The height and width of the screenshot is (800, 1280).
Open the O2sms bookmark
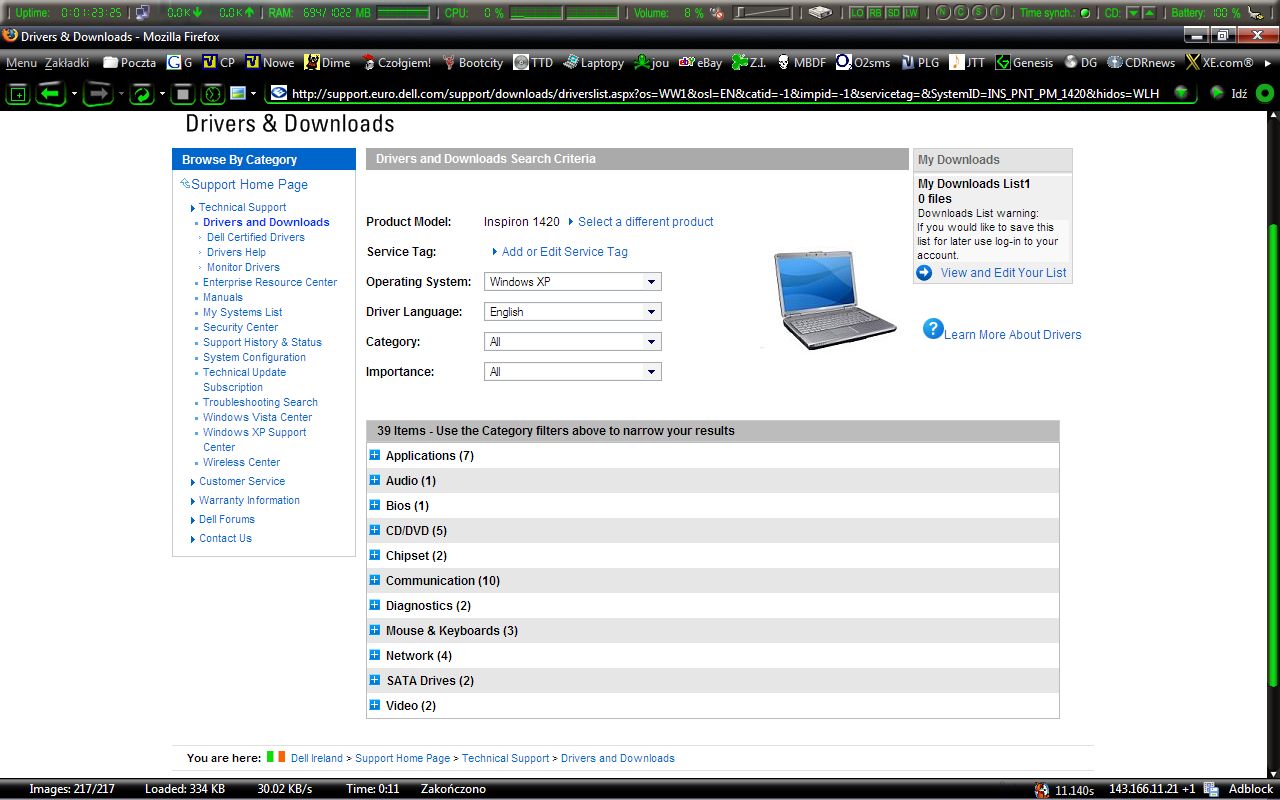tap(863, 62)
